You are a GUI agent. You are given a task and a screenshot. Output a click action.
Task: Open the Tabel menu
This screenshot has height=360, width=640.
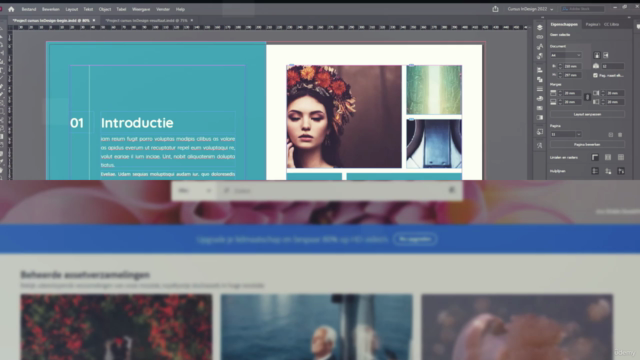point(121,9)
